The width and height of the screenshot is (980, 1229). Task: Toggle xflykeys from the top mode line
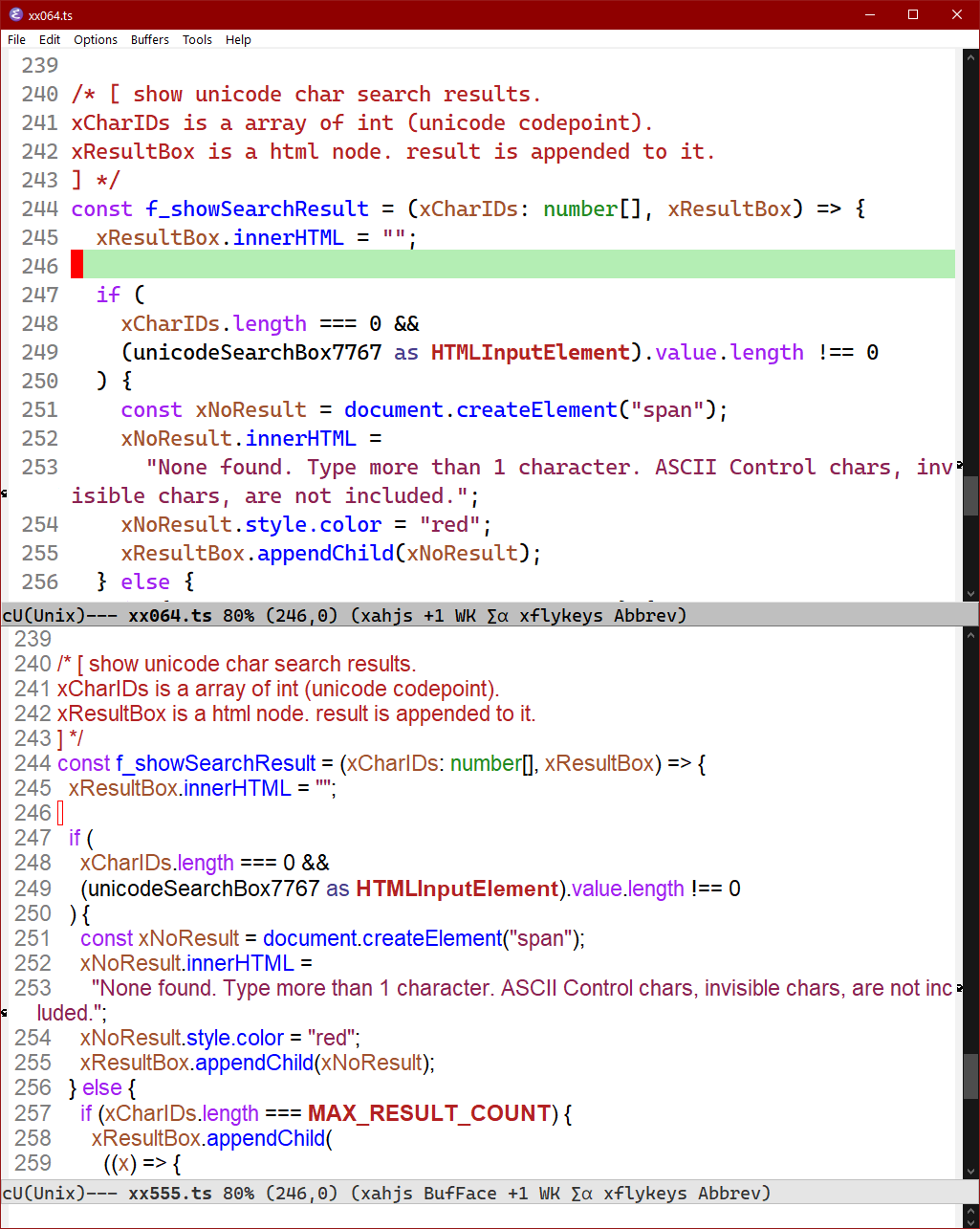coord(561,615)
